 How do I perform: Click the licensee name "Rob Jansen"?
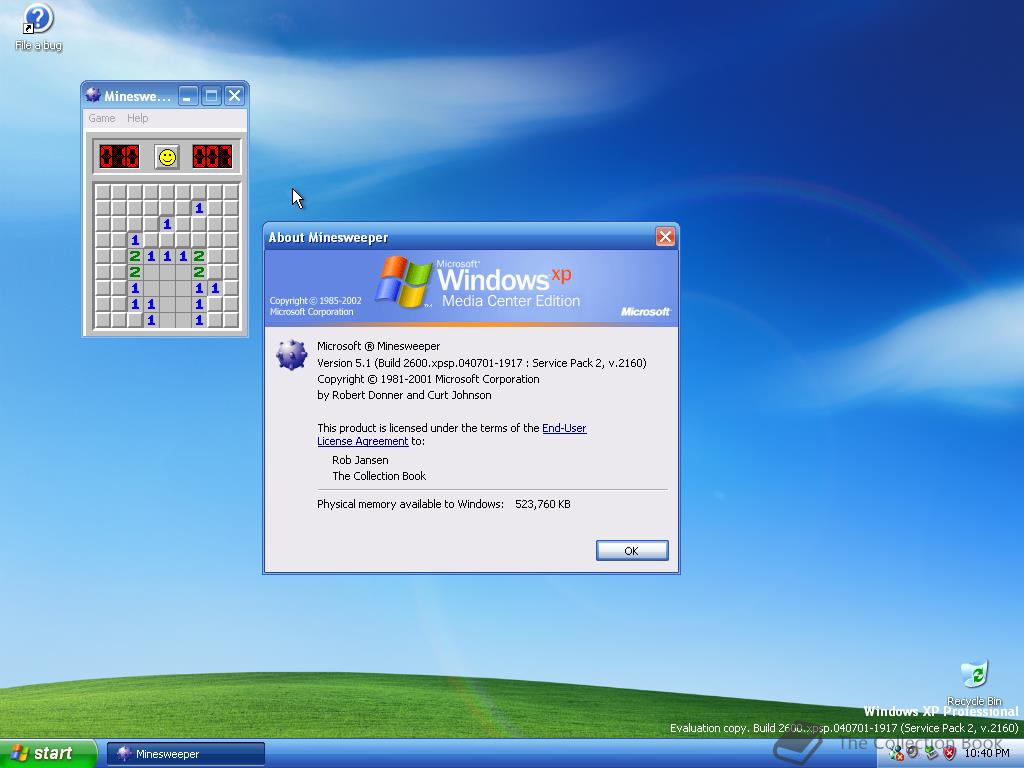click(360, 460)
